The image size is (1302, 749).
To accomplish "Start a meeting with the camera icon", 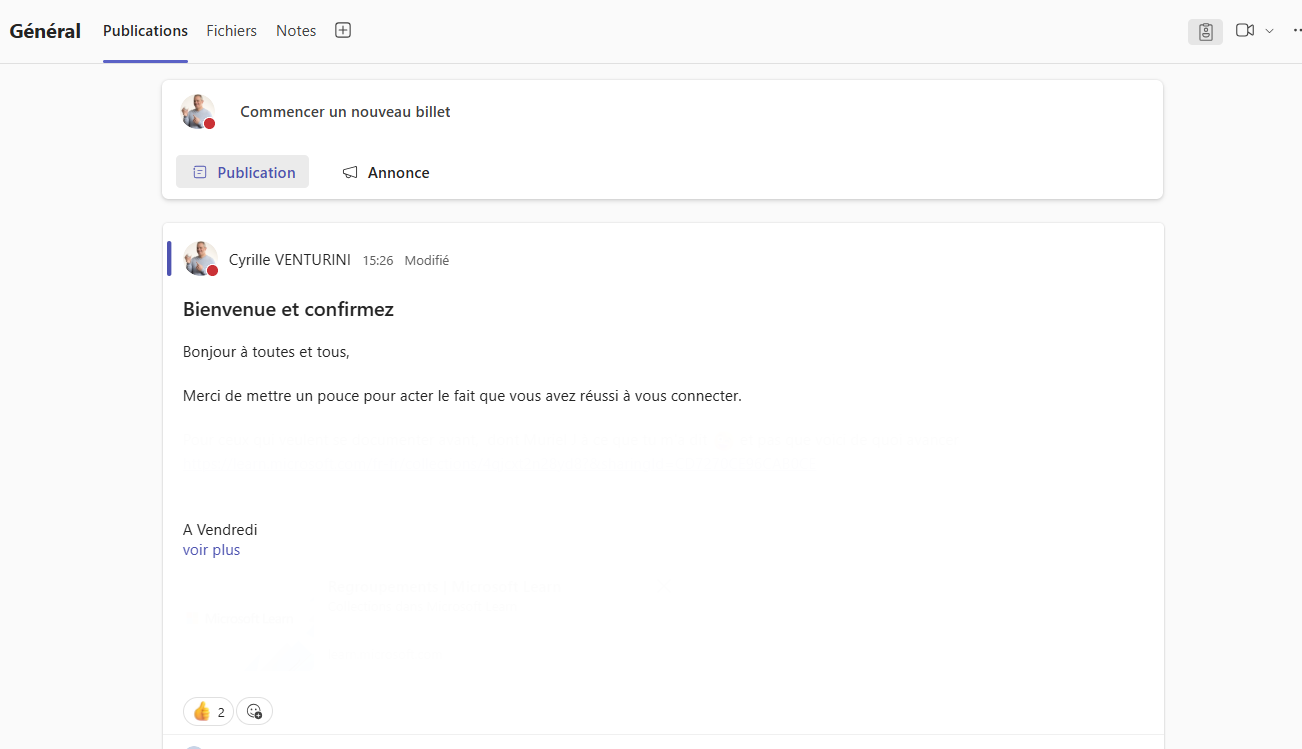I will coord(1244,31).
